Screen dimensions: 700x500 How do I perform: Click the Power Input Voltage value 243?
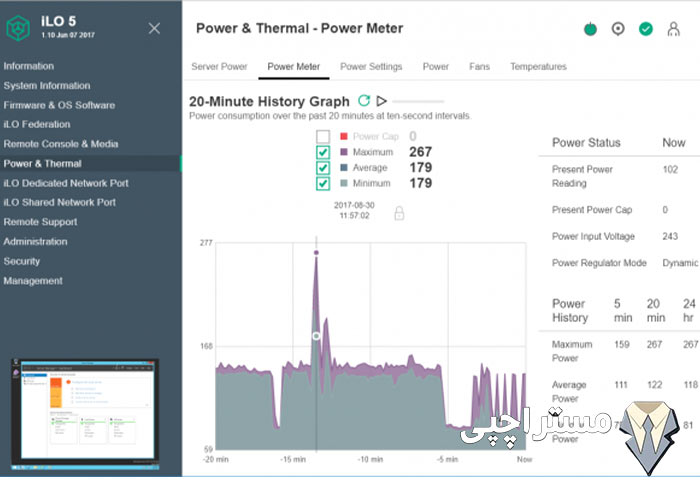point(670,236)
